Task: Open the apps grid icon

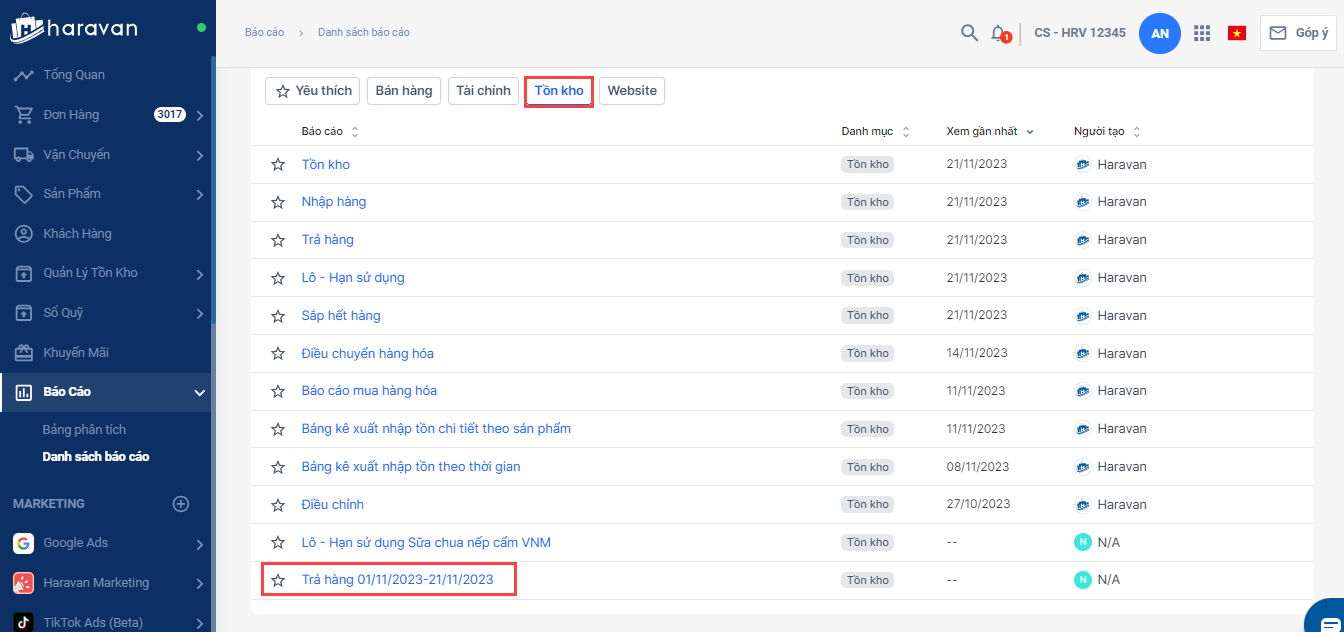Action: tap(1202, 33)
